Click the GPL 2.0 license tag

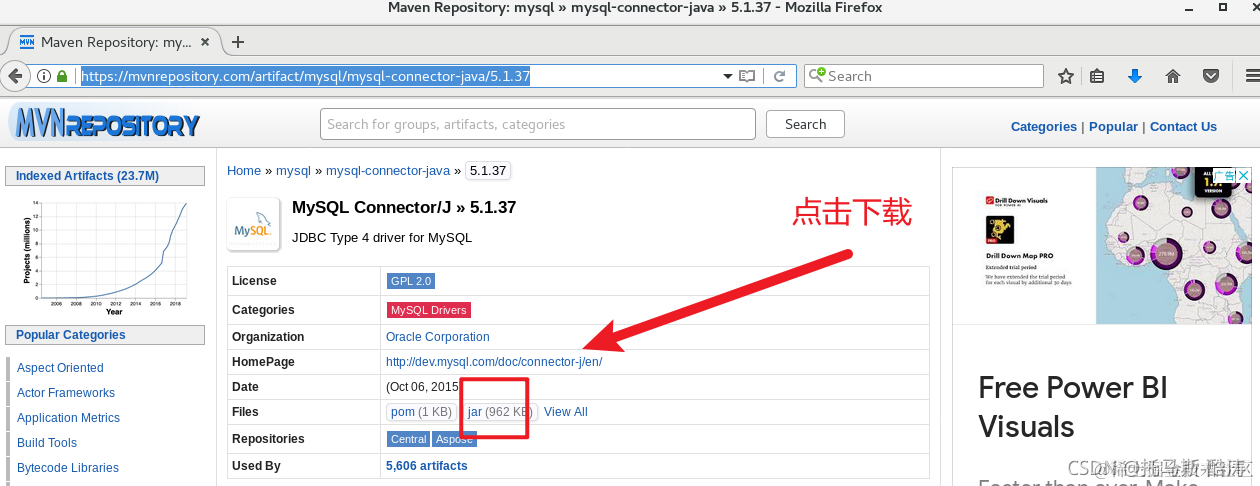click(x=411, y=281)
